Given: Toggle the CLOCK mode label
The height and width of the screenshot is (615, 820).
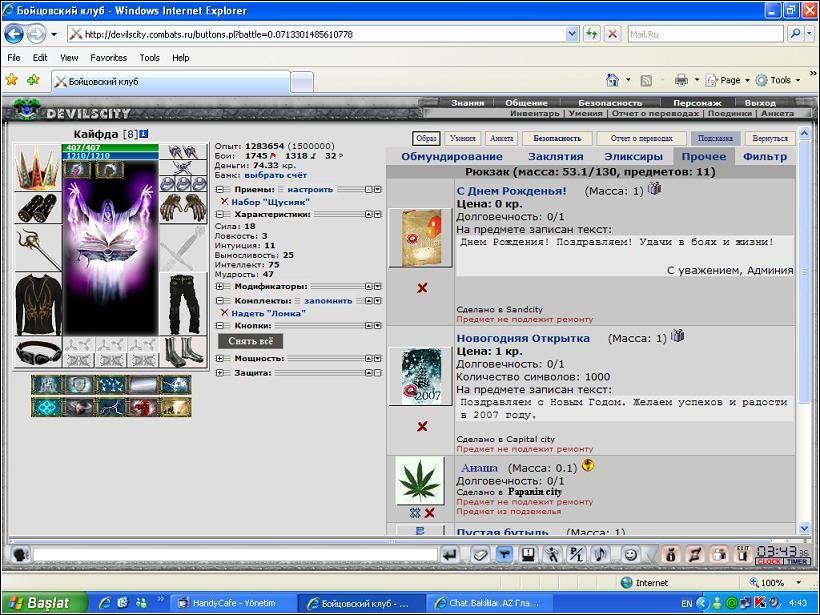Looking at the screenshot, I should (769, 562).
